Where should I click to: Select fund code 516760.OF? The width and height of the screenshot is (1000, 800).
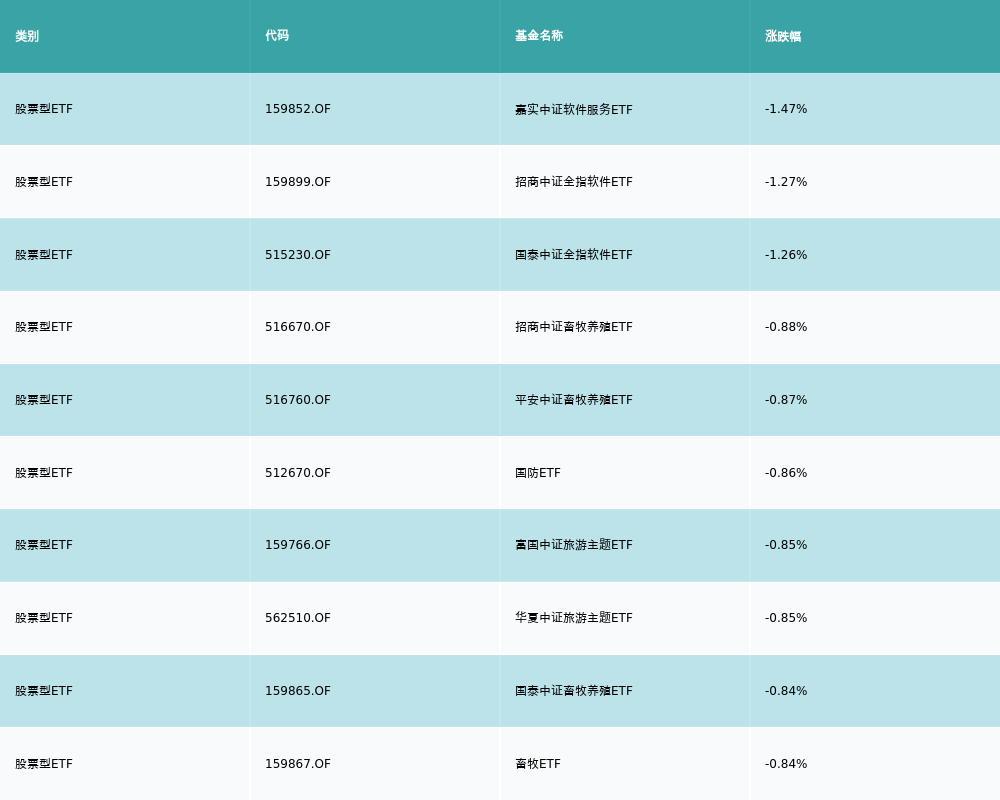(298, 400)
